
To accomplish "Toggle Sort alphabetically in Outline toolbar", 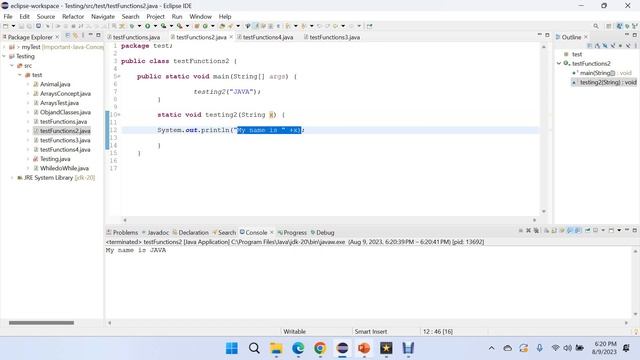I will [x=597, y=46].
